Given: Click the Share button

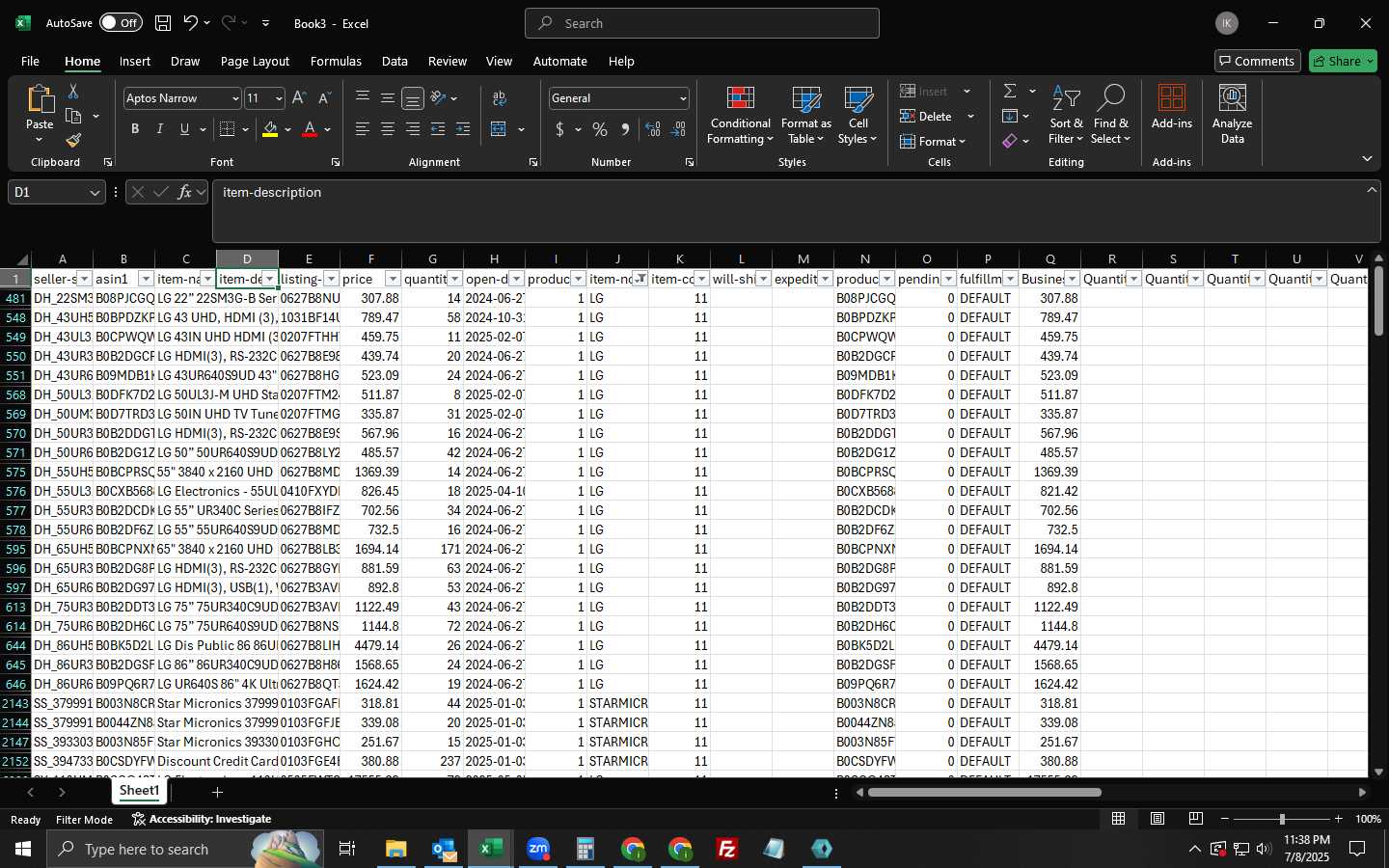Looking at the screenshot, I should (1343, 61).
